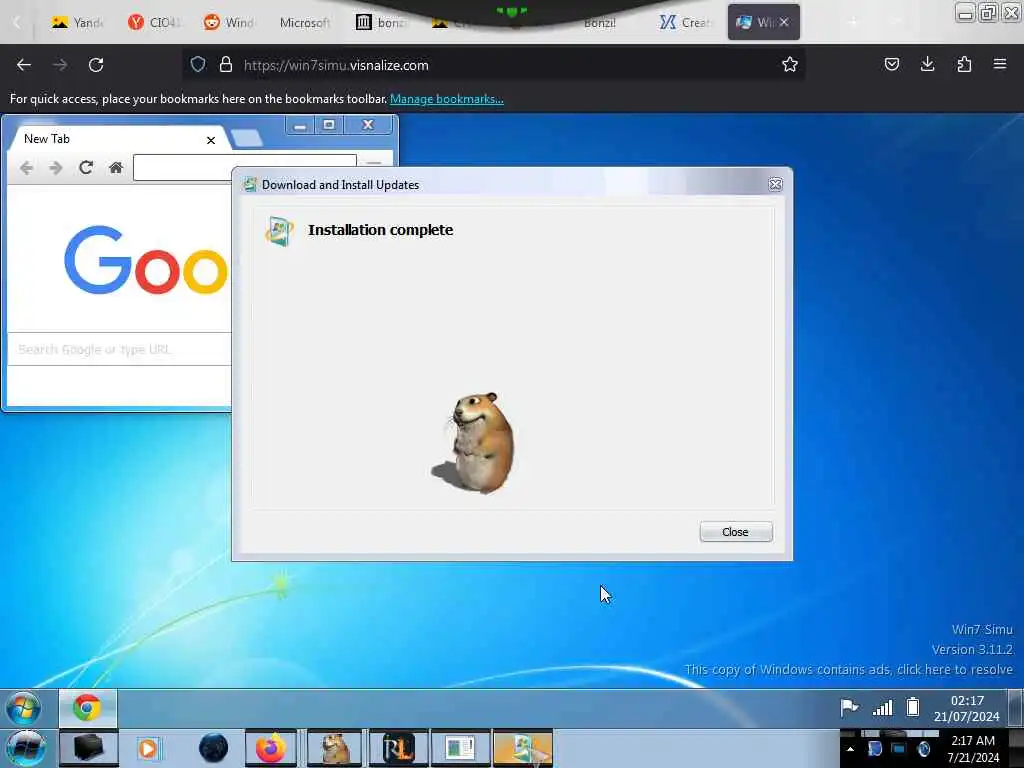Click the Chrome window address bar
The width and height of the screenshot is (1024, 768).
(245, 168)
